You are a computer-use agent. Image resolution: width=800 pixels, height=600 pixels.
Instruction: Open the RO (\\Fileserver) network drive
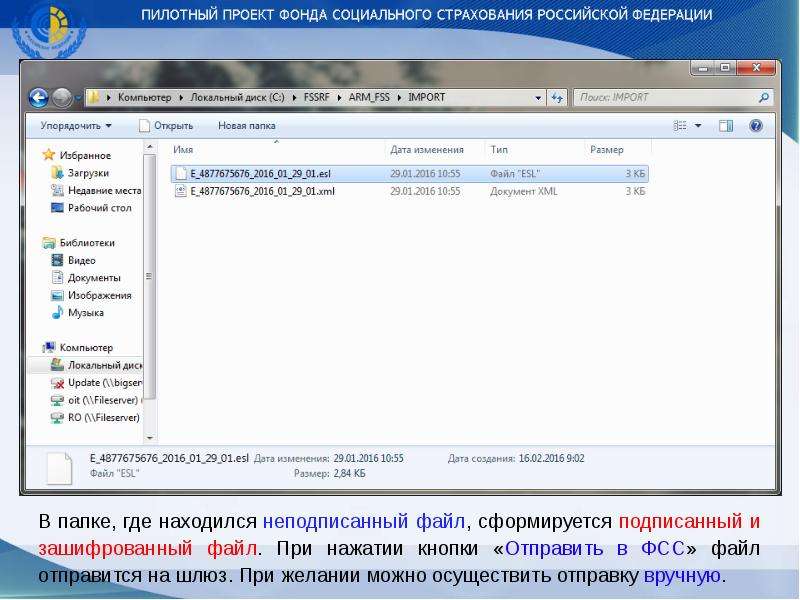[104, 417]
